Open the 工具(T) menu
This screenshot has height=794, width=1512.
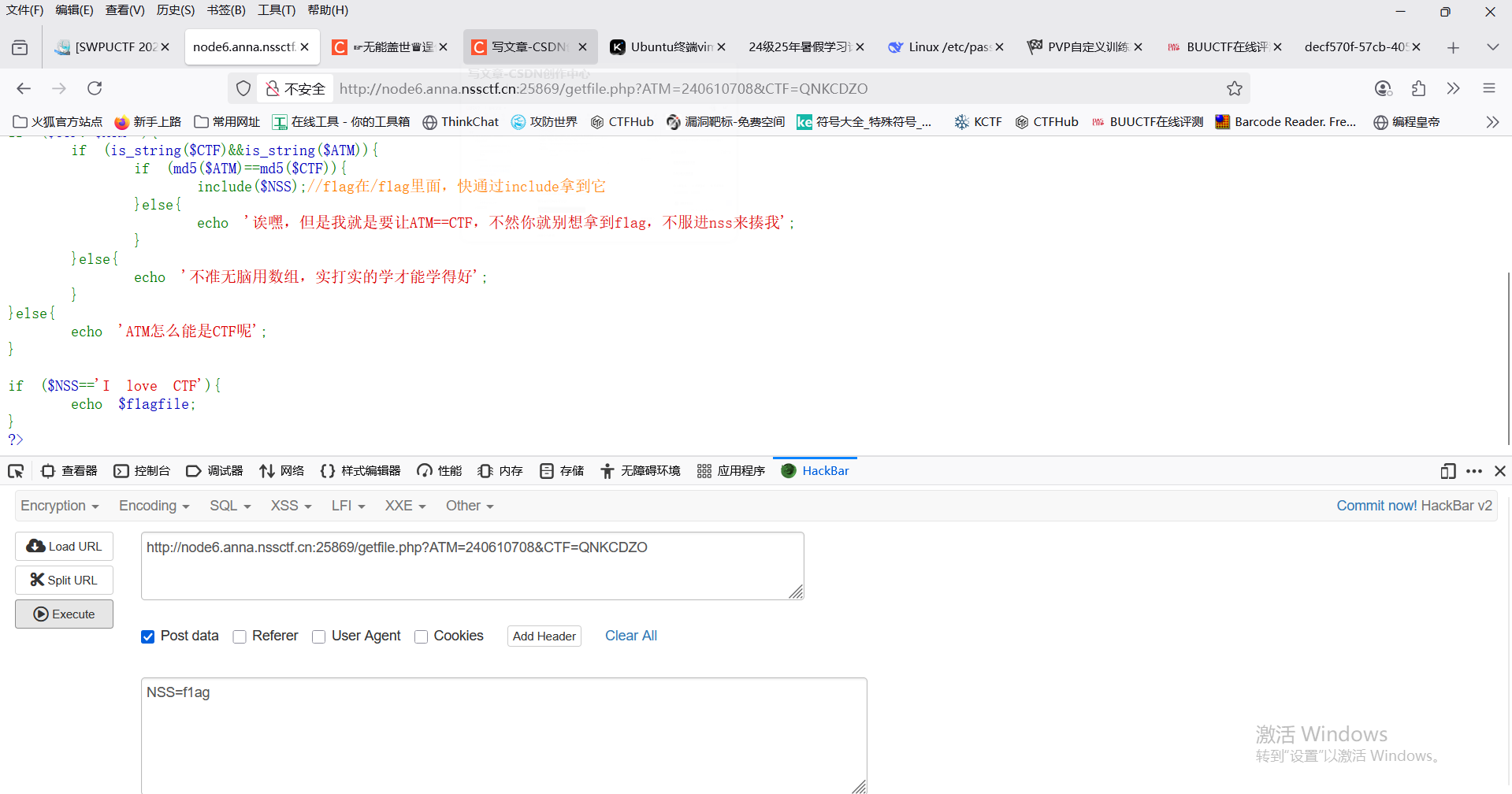[277, 10]
